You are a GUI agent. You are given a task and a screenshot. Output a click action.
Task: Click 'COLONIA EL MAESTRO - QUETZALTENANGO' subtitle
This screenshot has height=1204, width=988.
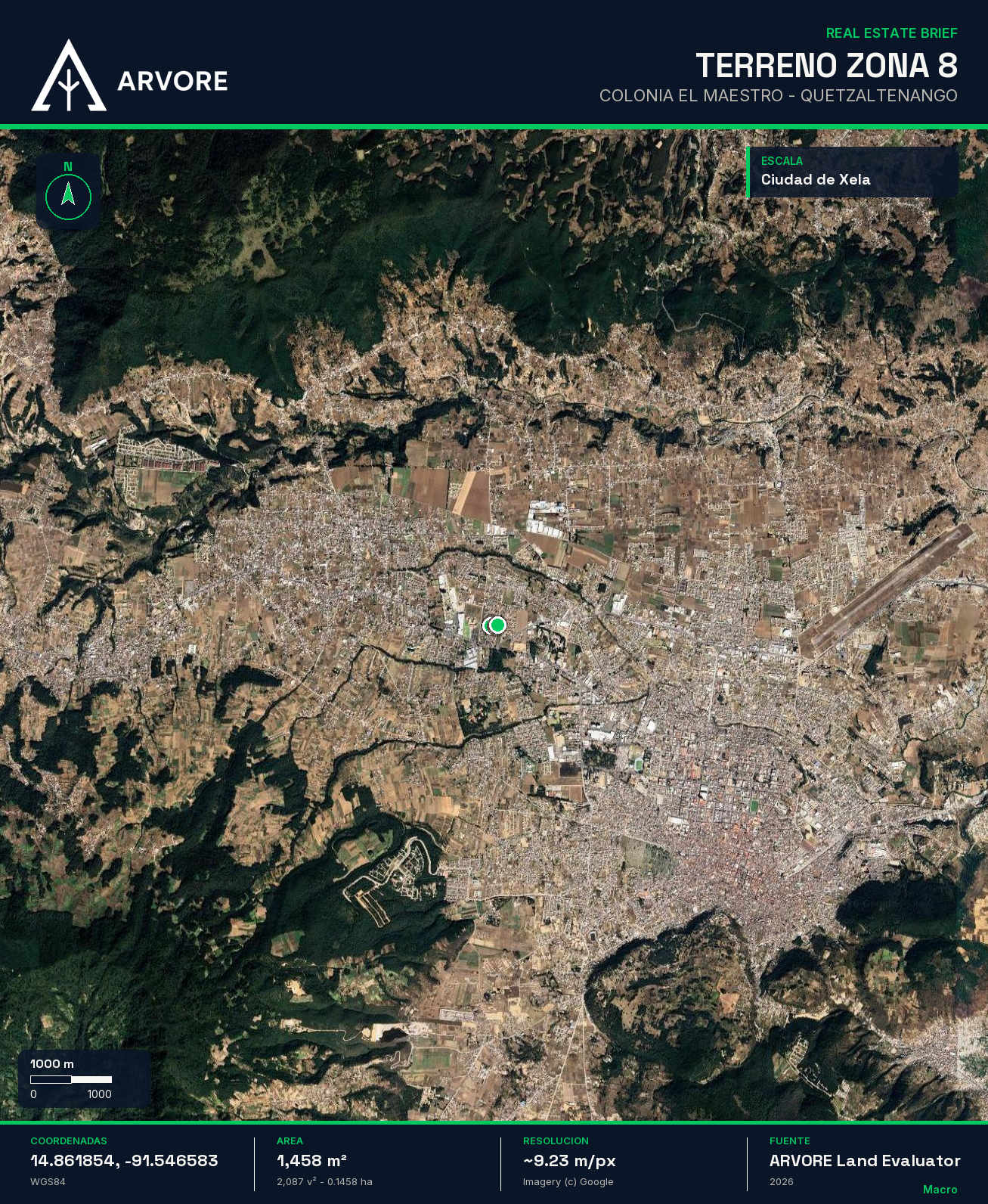pyautogui.click(x=778, y=95)
